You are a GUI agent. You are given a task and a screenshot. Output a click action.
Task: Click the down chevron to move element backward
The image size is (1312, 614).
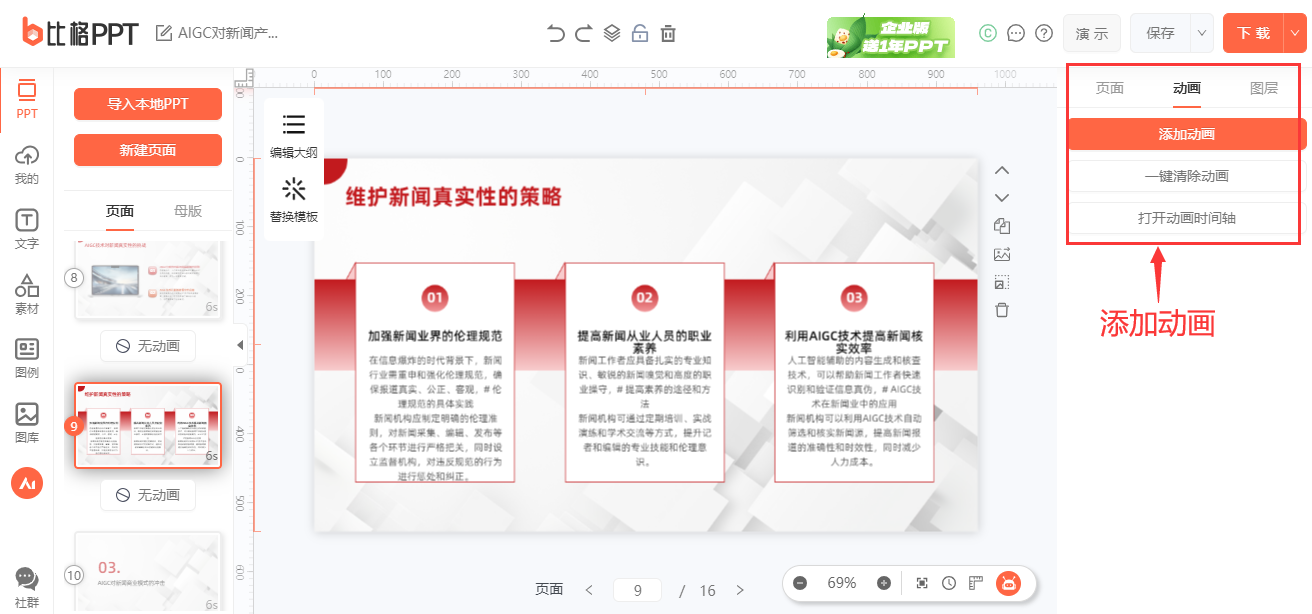pyautogui.click(x=1002, y=197)
